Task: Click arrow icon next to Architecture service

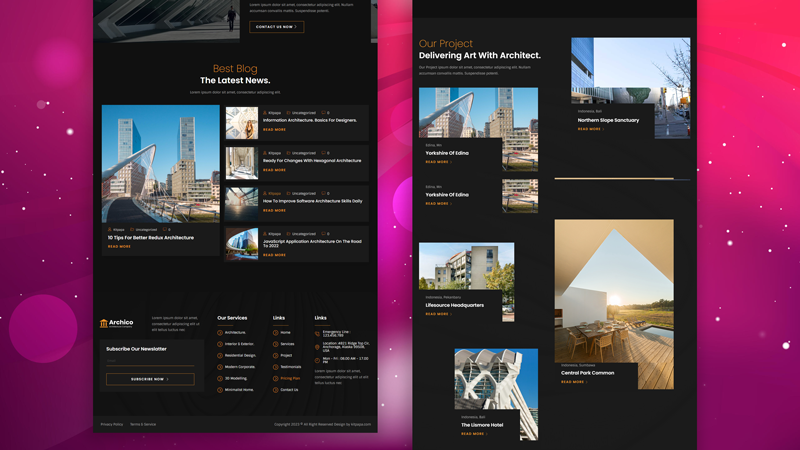Action: [220, 333]
